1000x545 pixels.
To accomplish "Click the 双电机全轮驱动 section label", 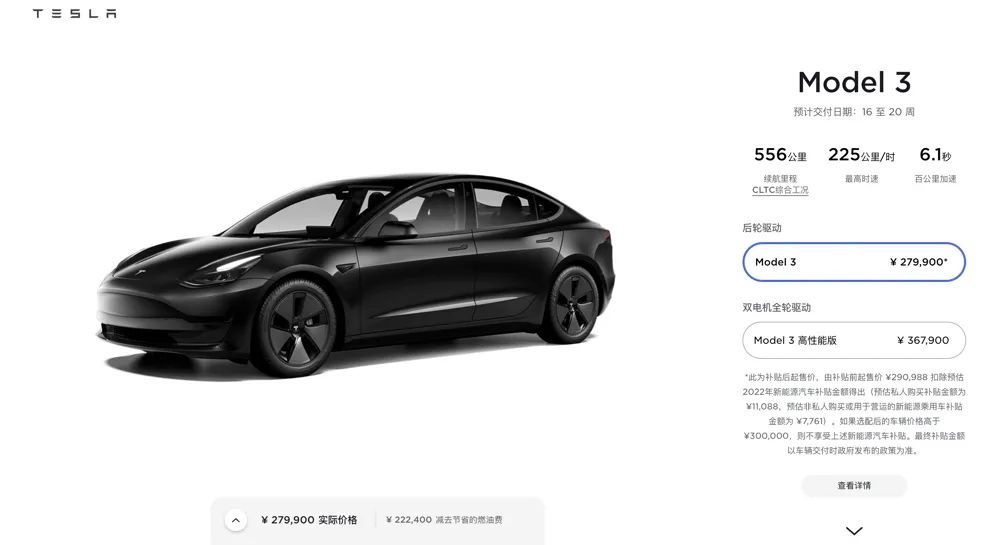I will pyautogui.click(x=776, y=307).
